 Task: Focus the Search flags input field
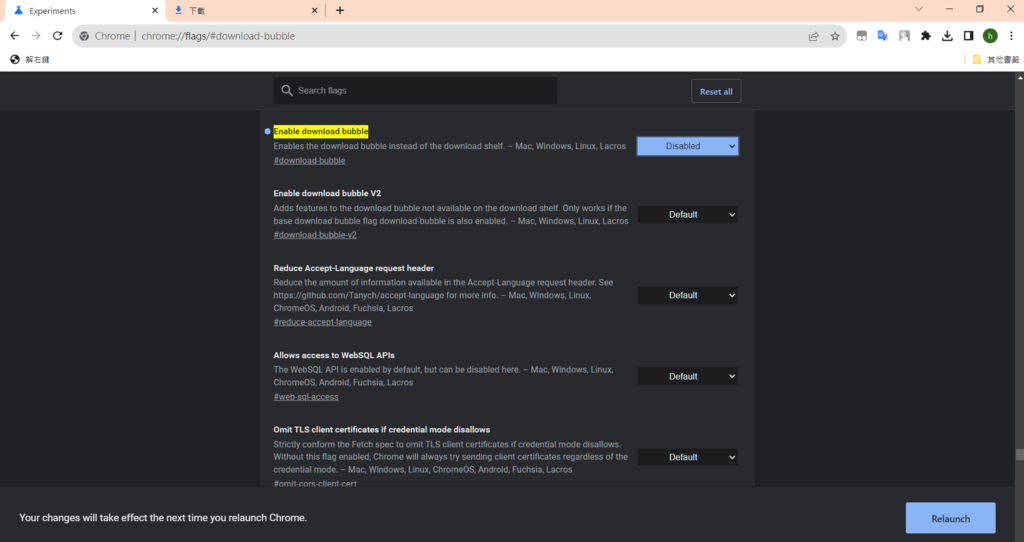(x=415, y=91)
